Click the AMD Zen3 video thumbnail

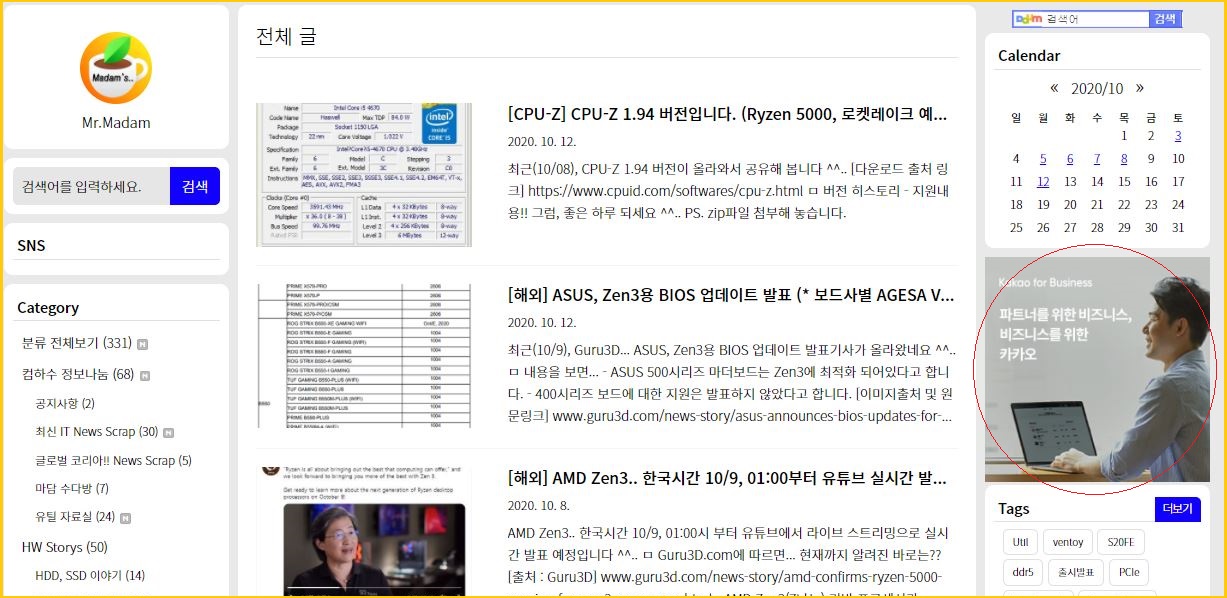[364, 532]
